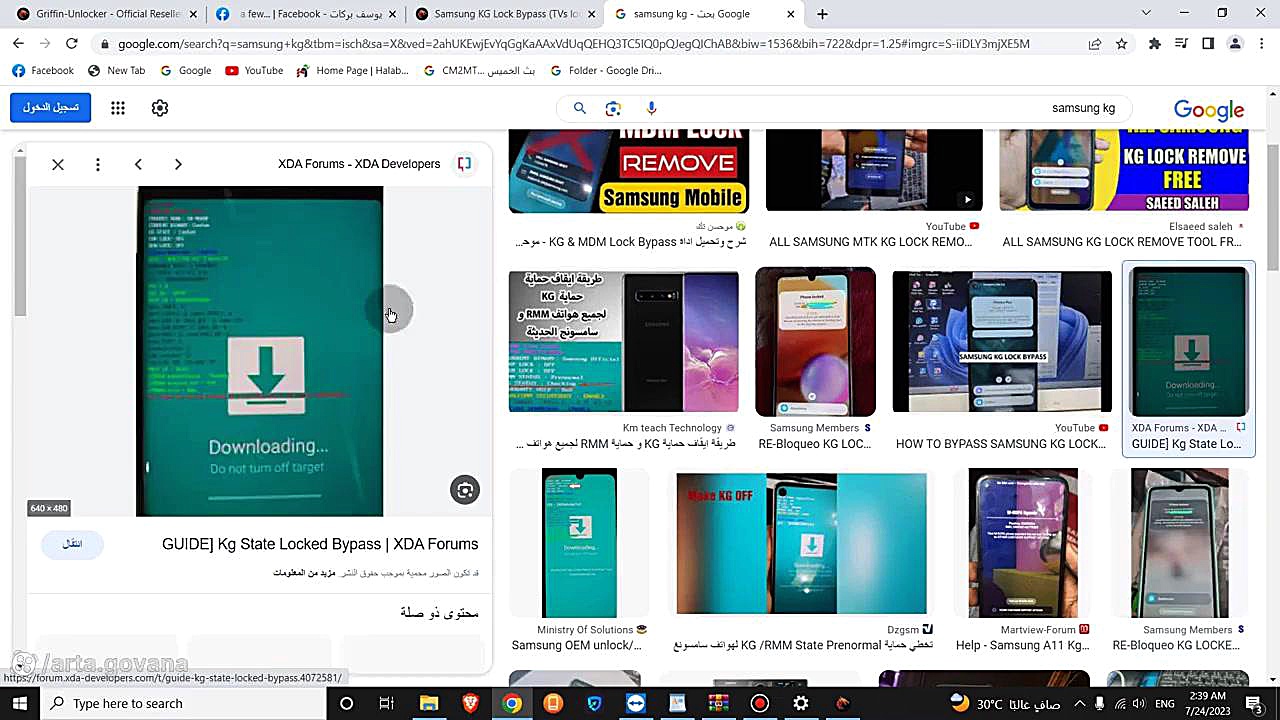
Task: Bookmark this page with the star icon
Action: [x=1121, y=44]
